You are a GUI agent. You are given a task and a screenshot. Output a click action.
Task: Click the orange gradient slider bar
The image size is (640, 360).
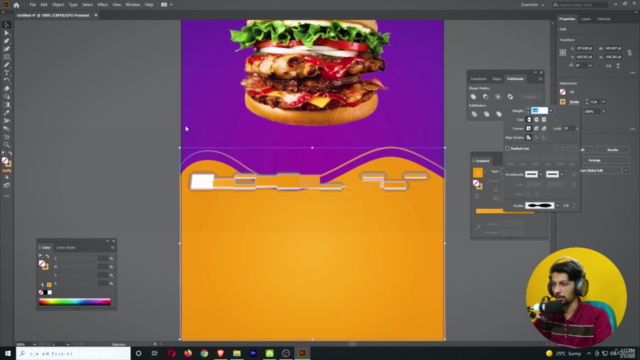coord(505,211)
